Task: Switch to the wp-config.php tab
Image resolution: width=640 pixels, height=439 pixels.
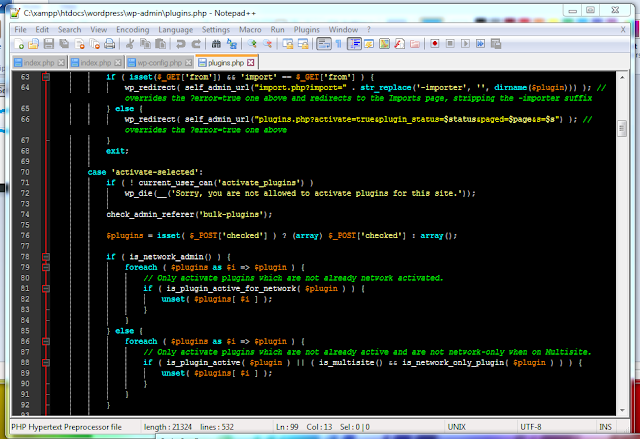Action: [x=159, y=63]
